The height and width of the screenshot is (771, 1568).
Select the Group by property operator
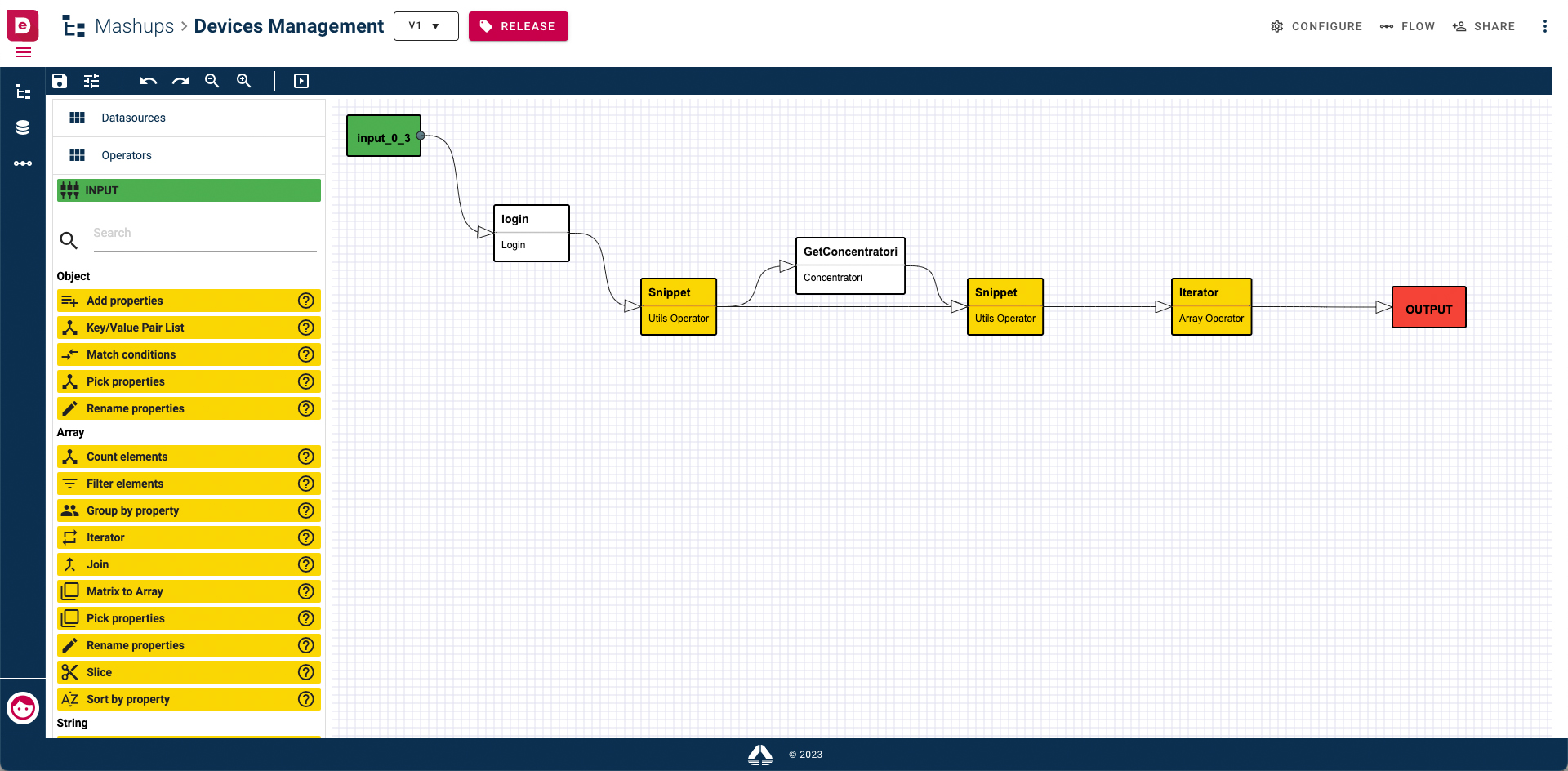pos(189,510)
